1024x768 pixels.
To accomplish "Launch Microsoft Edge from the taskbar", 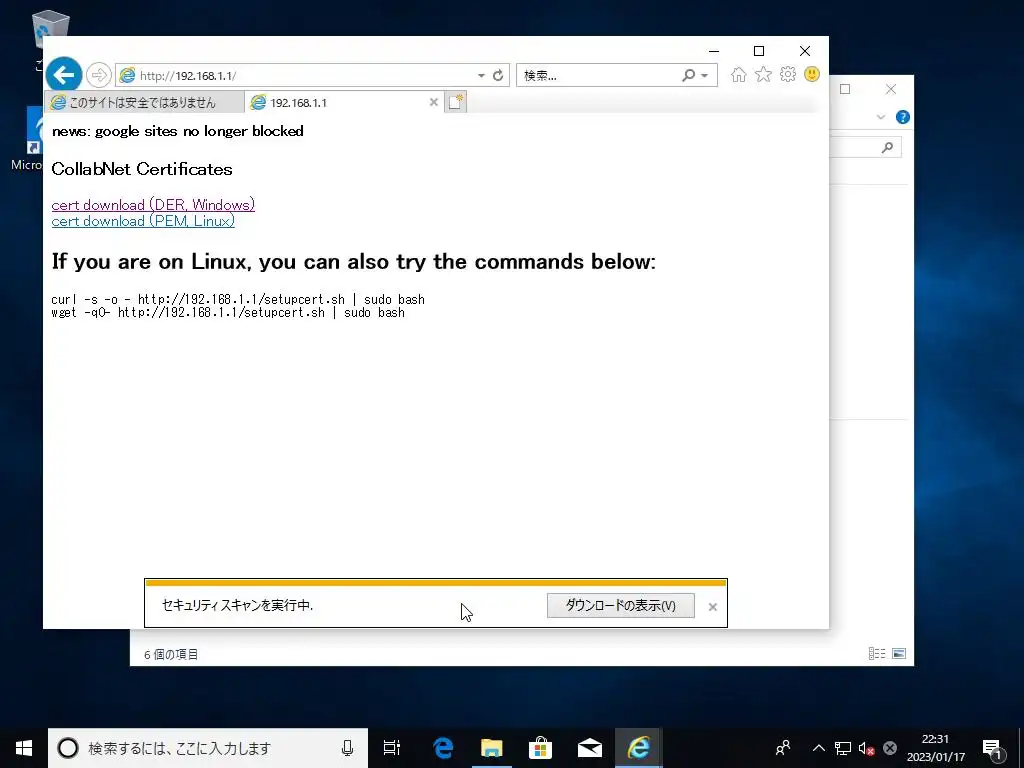I will [x=443, y=748].
